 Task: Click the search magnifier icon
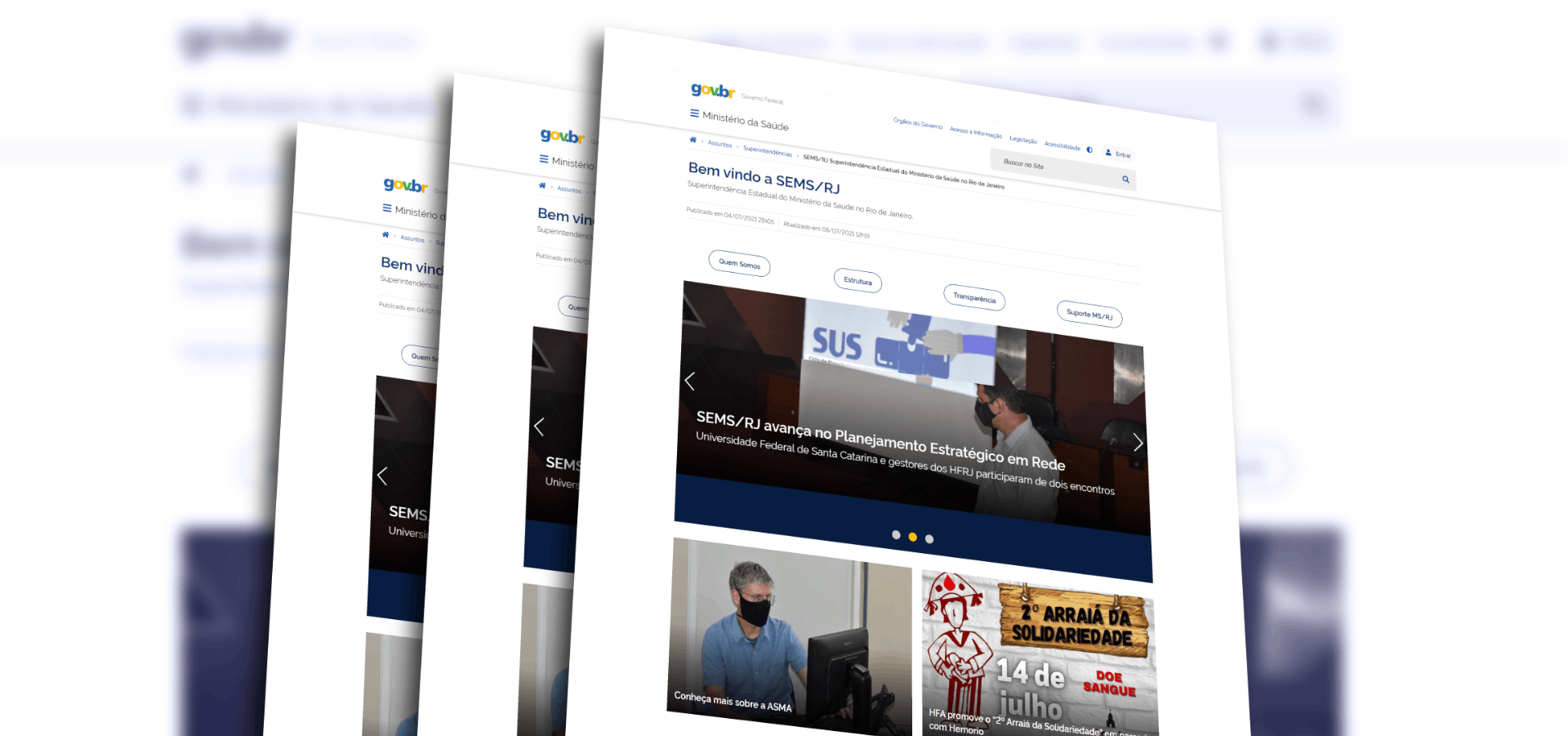[1125, 179]
